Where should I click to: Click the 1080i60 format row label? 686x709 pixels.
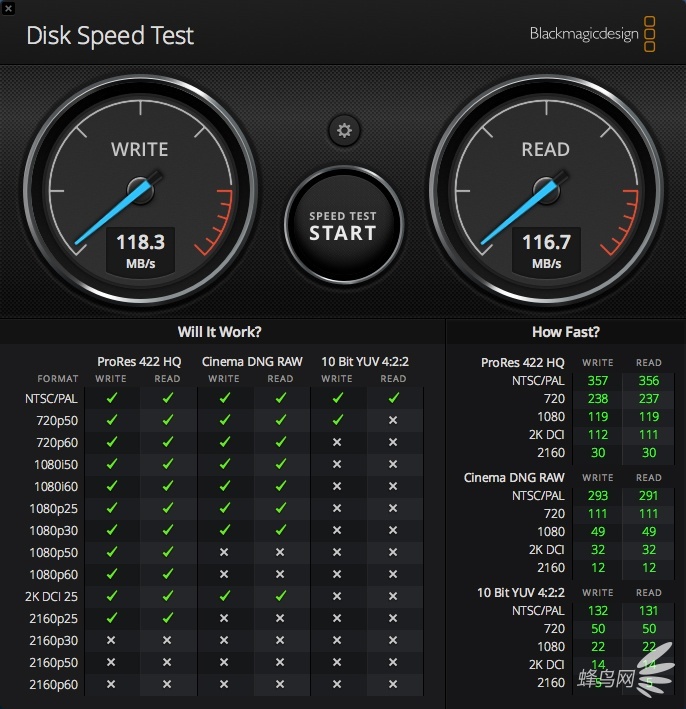click(x=56, y=487)
